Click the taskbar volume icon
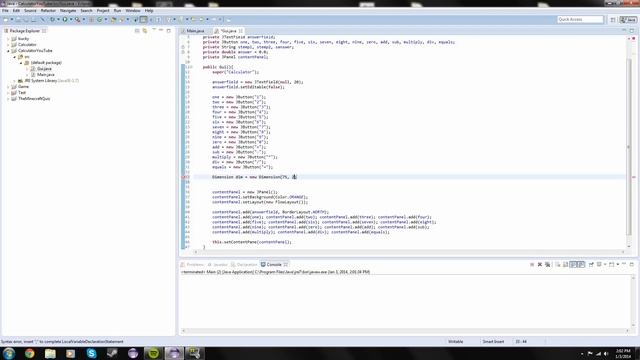 coord(606,354)
